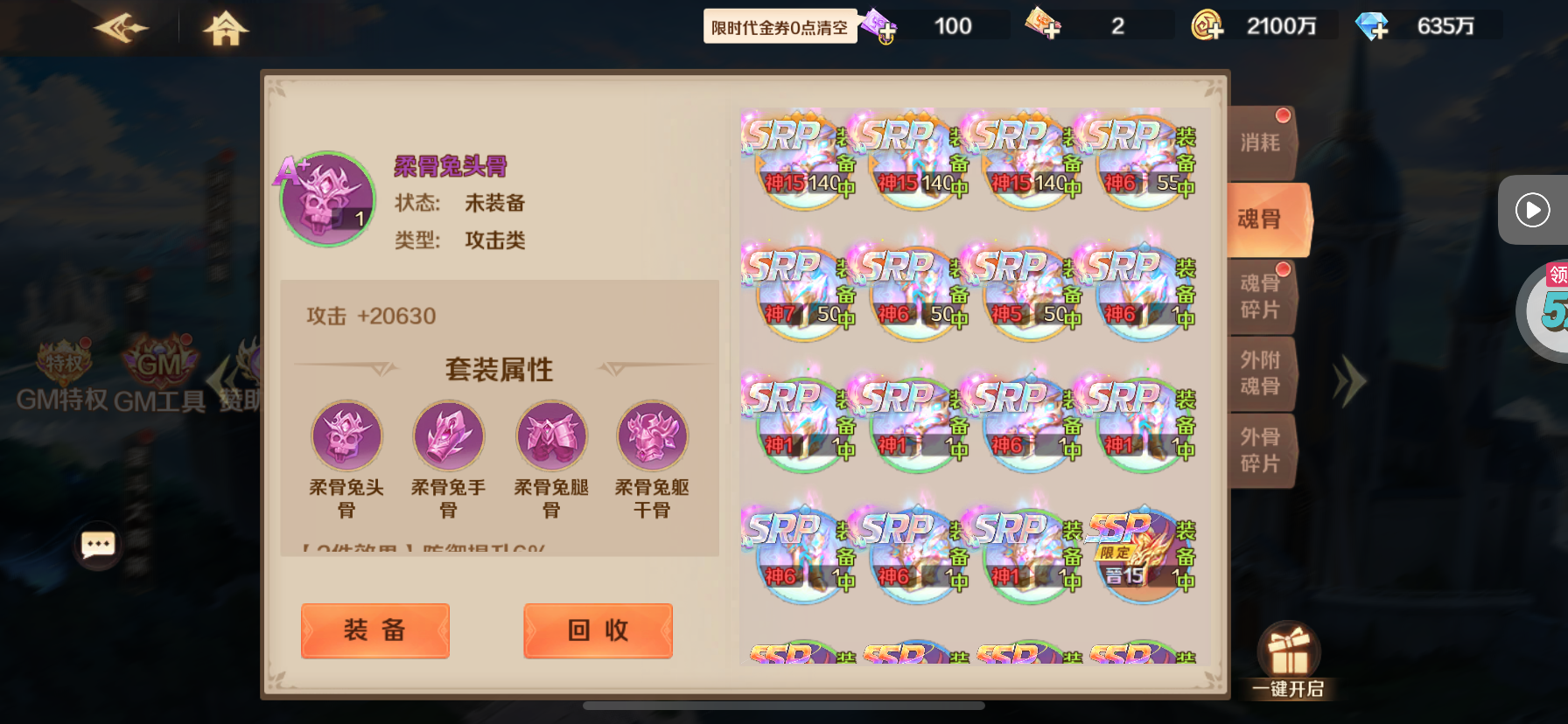Expand the right-side double chevron arrow
The image size is (1568, 724).
pos(1349,380)
